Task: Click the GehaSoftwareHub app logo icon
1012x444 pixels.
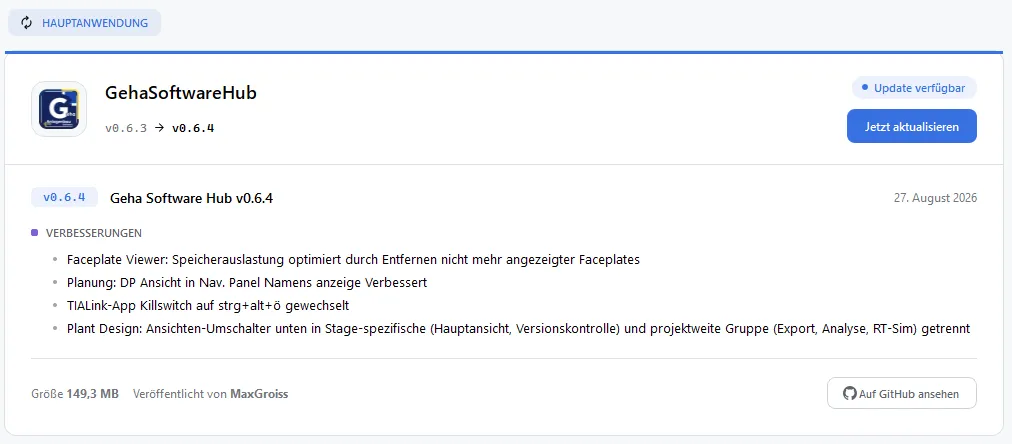Action: [x=59, y=109]
